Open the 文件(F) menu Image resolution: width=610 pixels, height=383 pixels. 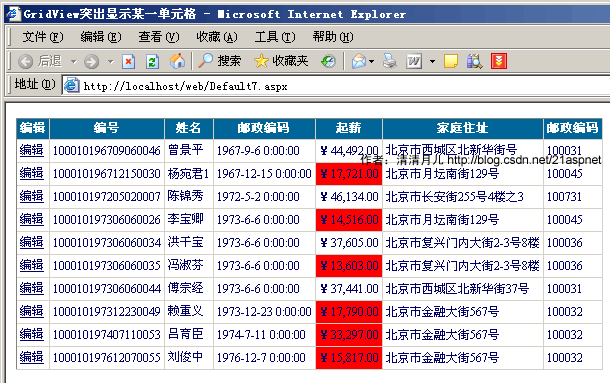[x=42, y=37]
